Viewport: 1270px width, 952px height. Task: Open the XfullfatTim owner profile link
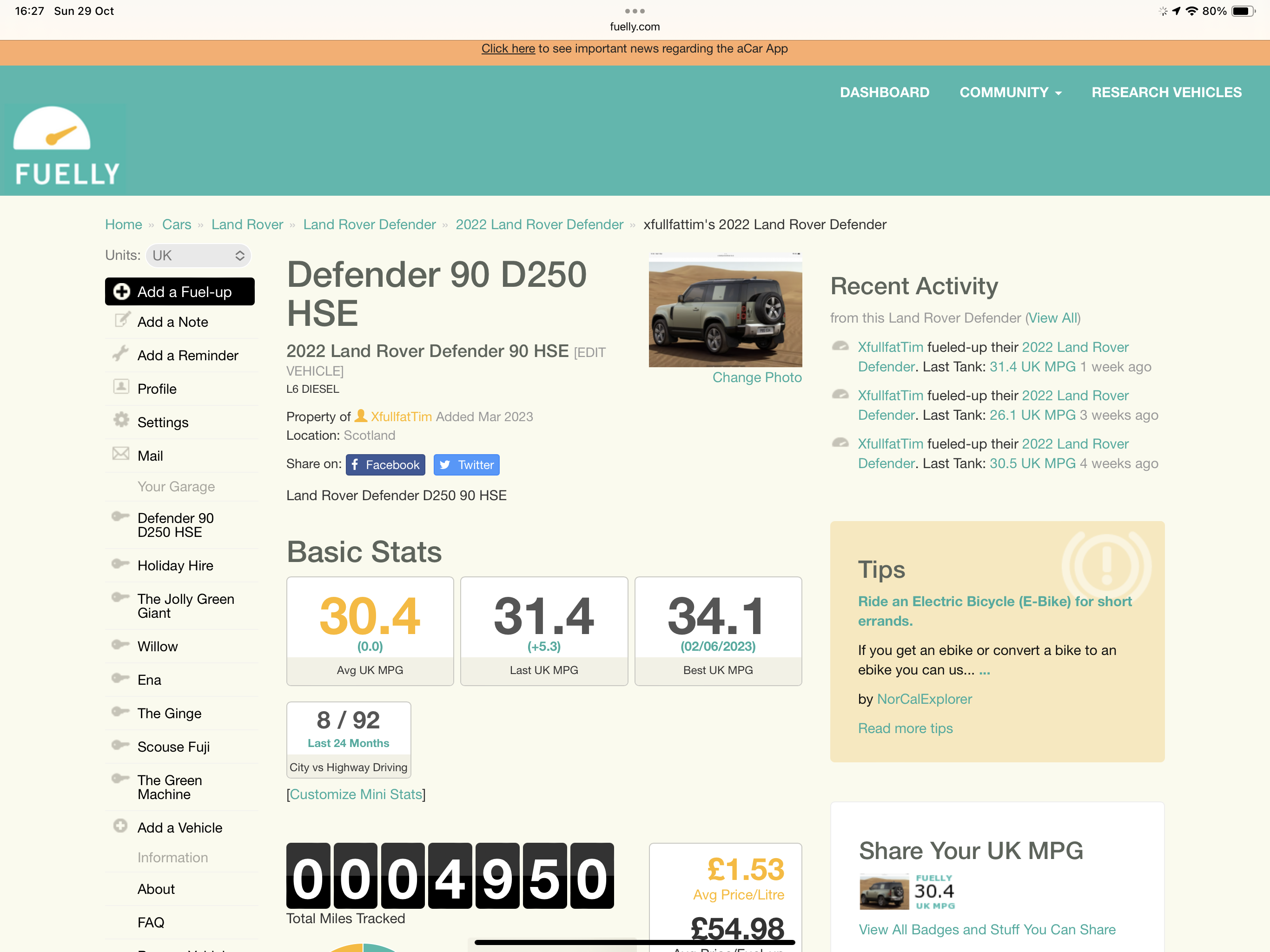click(401, 417)
